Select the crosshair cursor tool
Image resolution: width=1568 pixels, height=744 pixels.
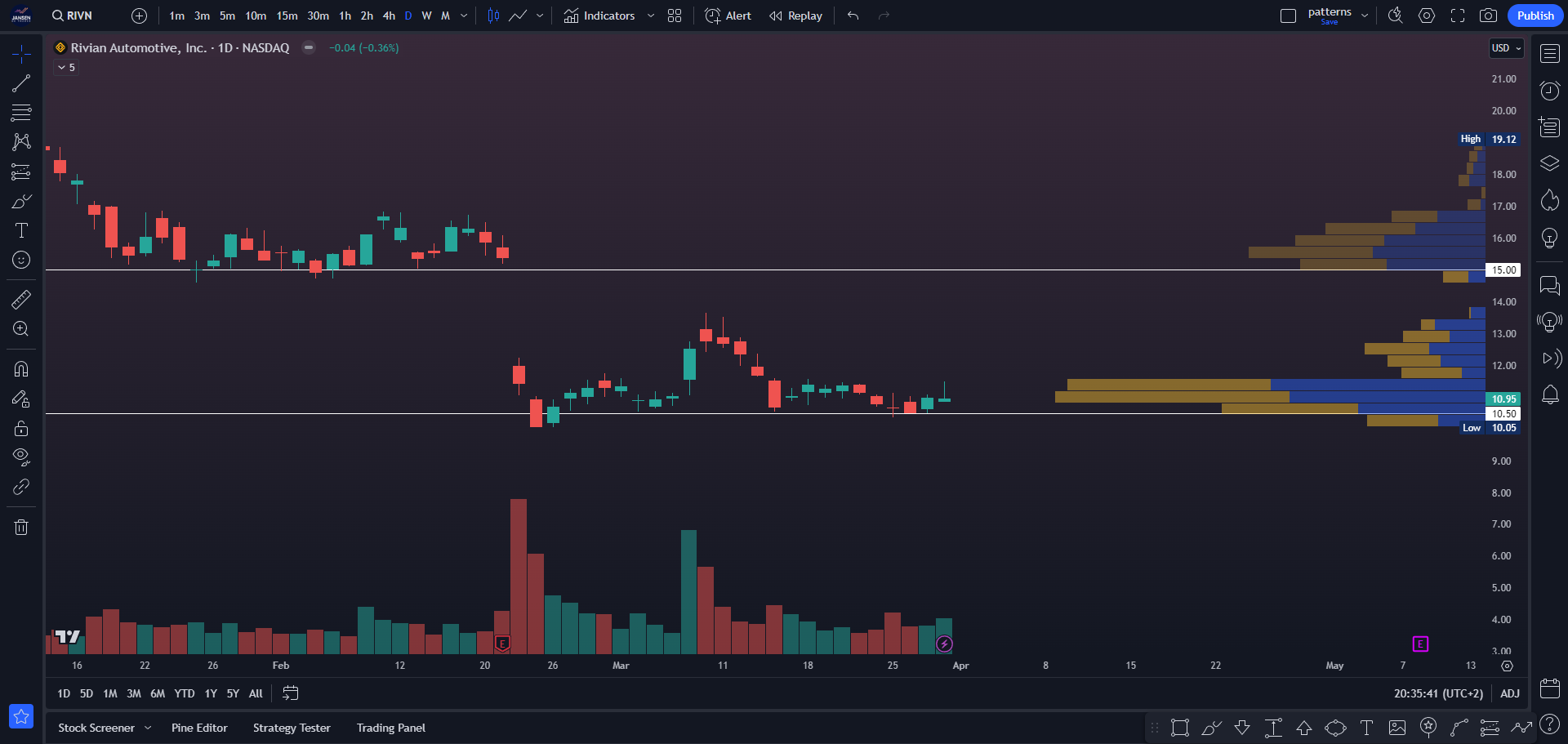click(21, 54)
